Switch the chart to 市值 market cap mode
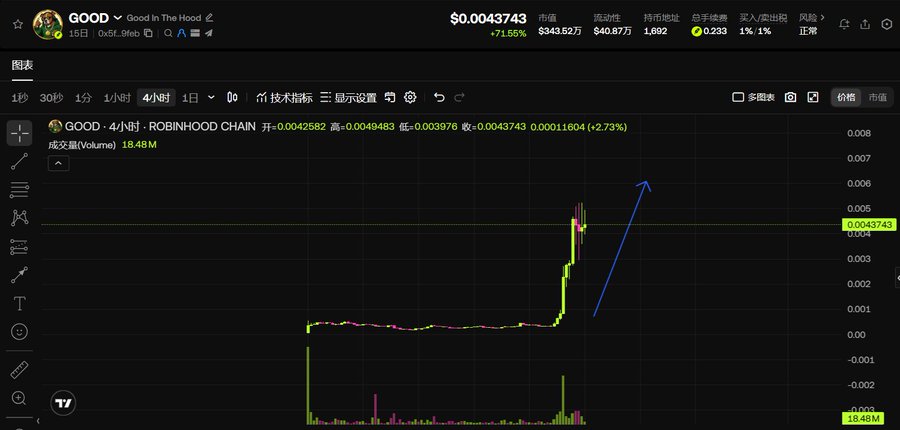The width and height of the screenshot is (900, 430). pos(877,98)
